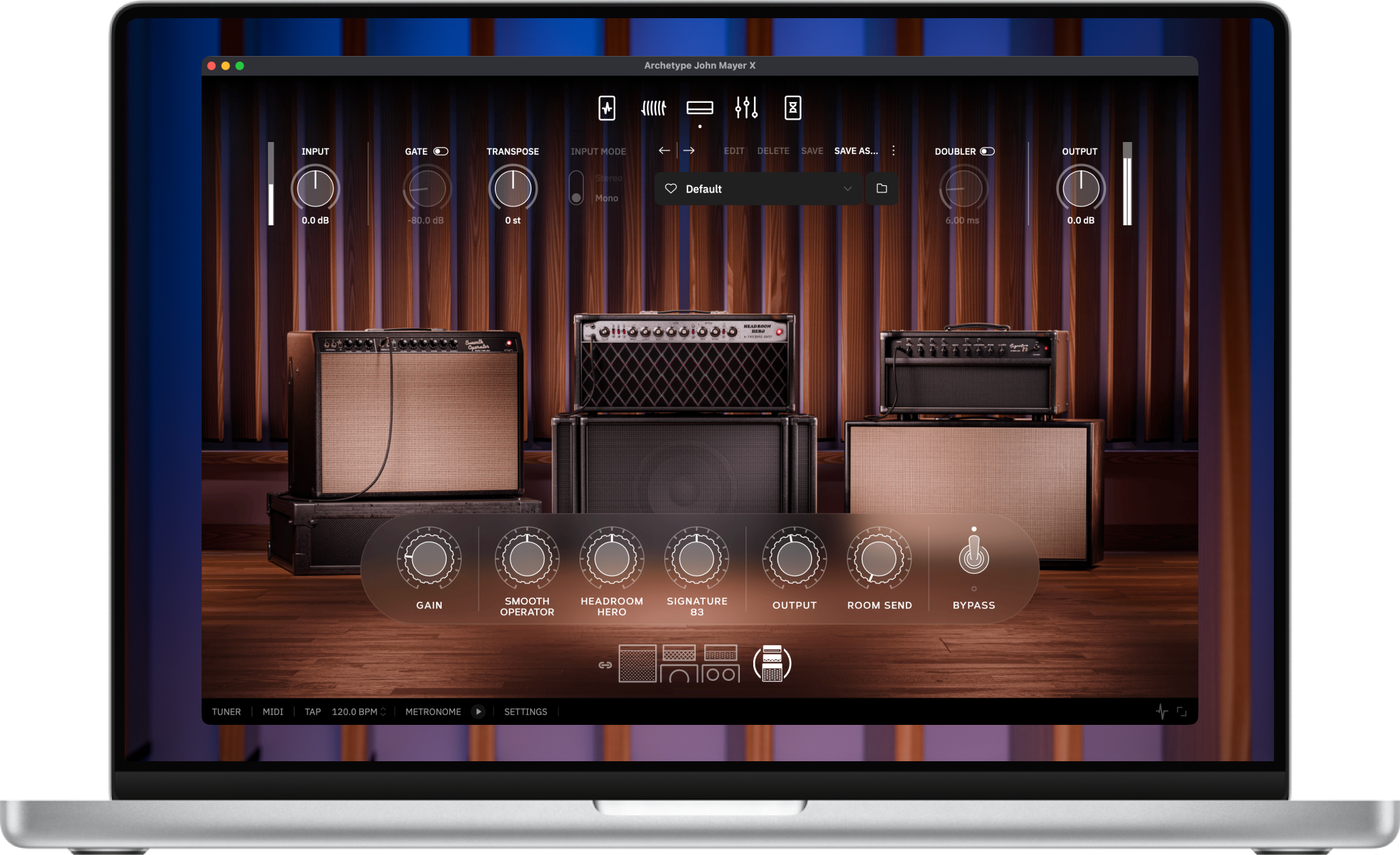Click the Gain knob
1400x855 pixels.
click(x=429, y=558)
